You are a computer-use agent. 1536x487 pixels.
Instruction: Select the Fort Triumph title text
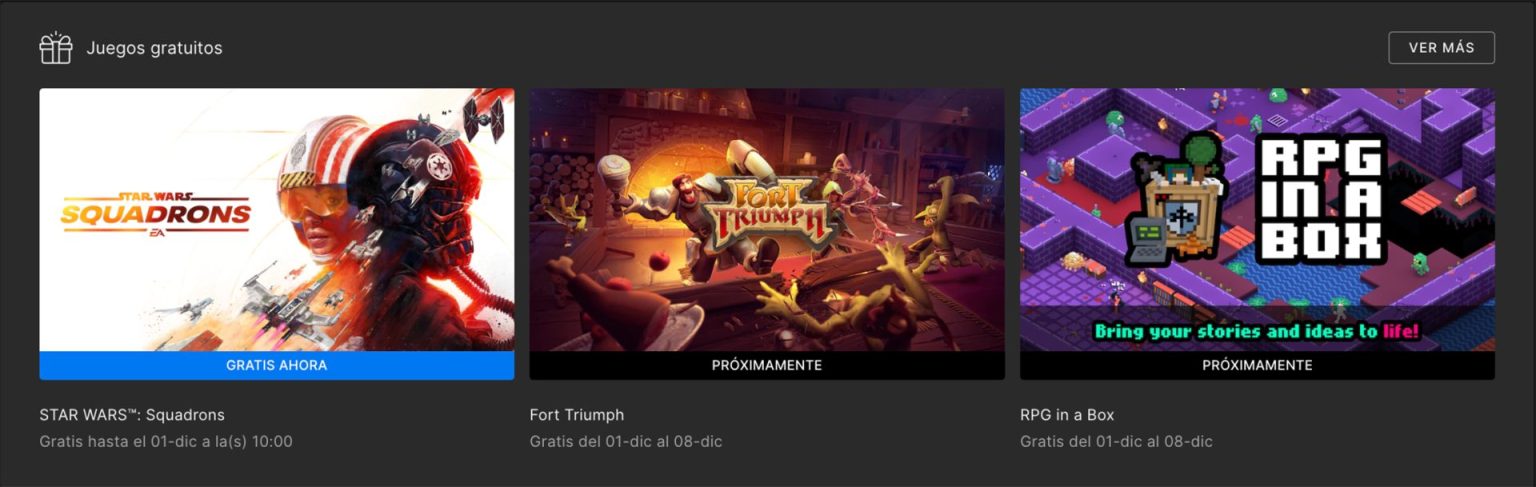coord(577,415)
